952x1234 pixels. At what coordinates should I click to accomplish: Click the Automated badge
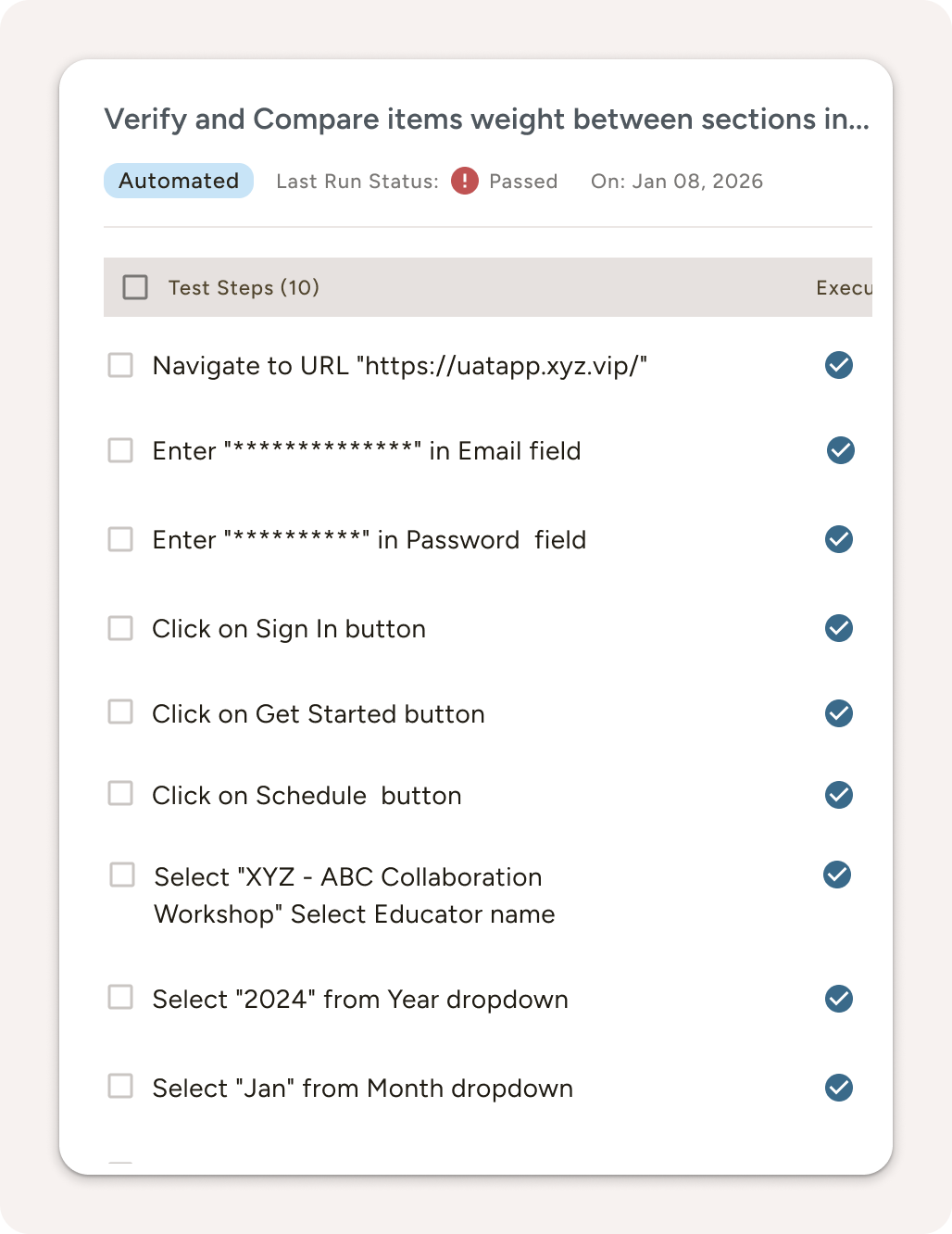(178, 181)
